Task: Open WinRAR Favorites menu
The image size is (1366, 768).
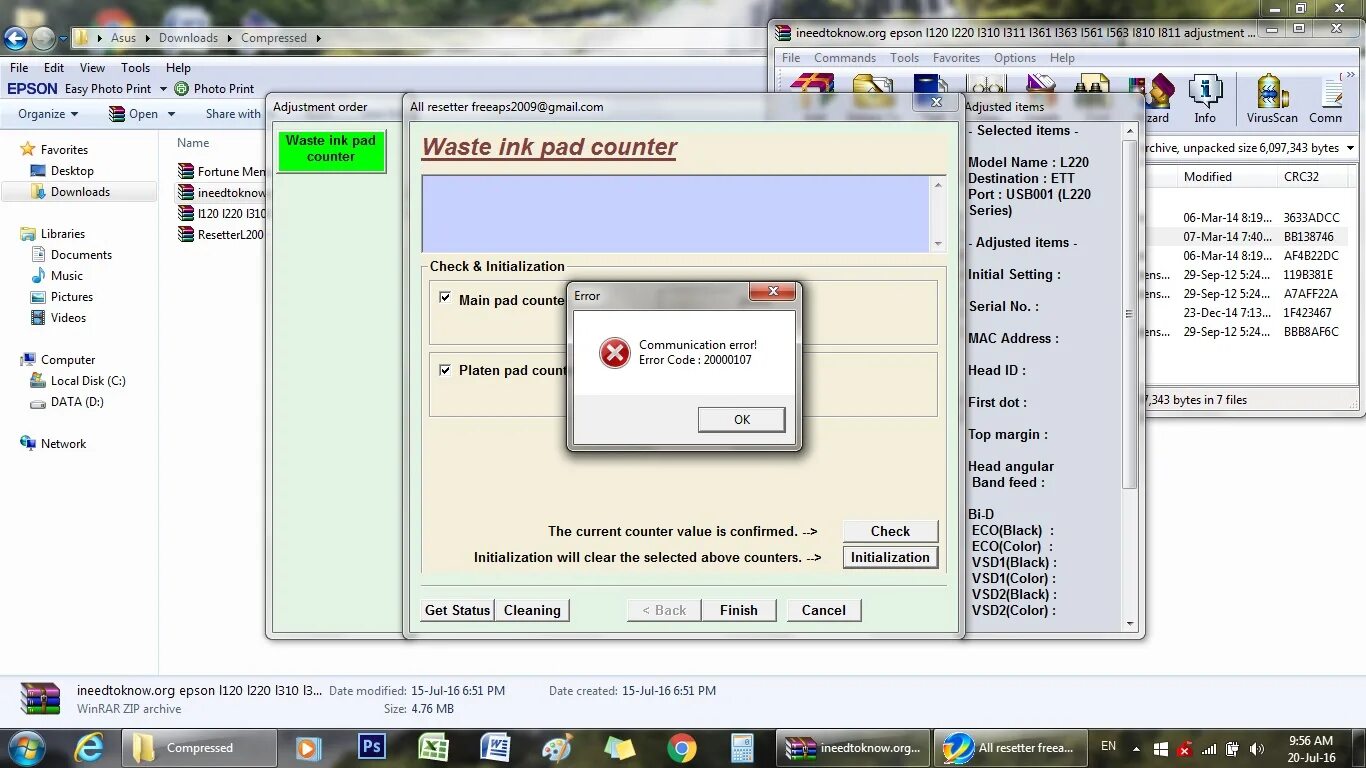Action: (x=957, y=57)
